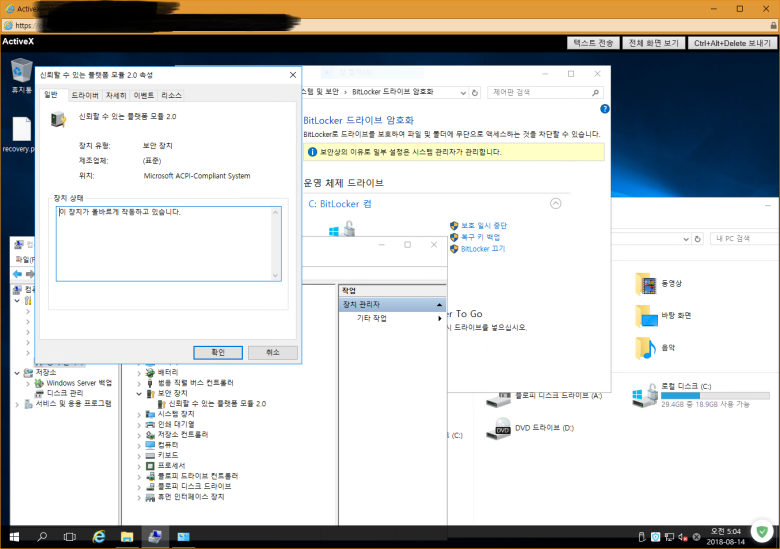Click the back arrow in computer management toolbar
The image size is (780, 549).
click(17, 274)
